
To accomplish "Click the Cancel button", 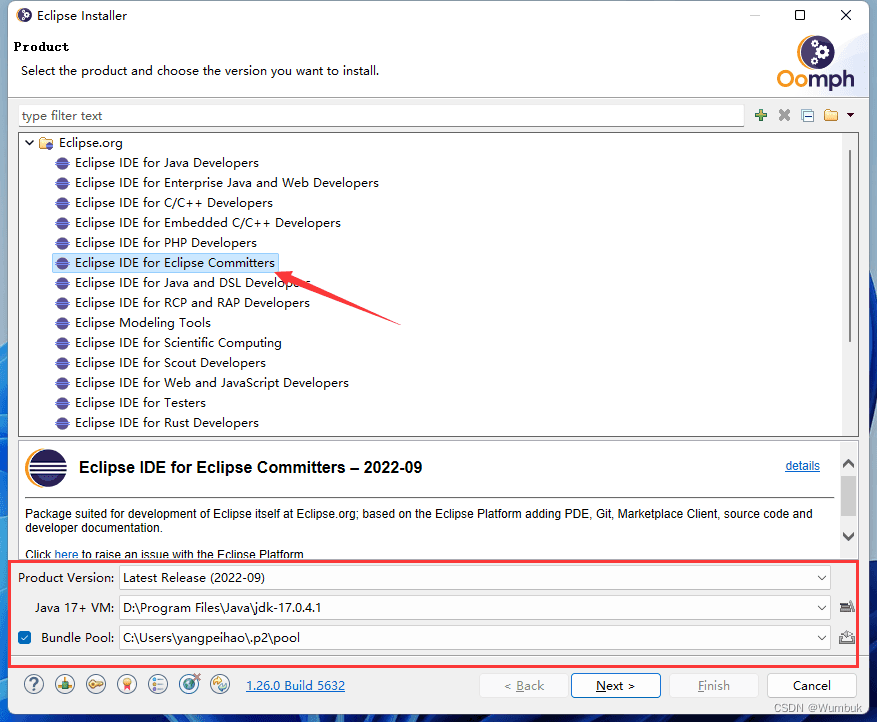I will [x=812, y=686].
